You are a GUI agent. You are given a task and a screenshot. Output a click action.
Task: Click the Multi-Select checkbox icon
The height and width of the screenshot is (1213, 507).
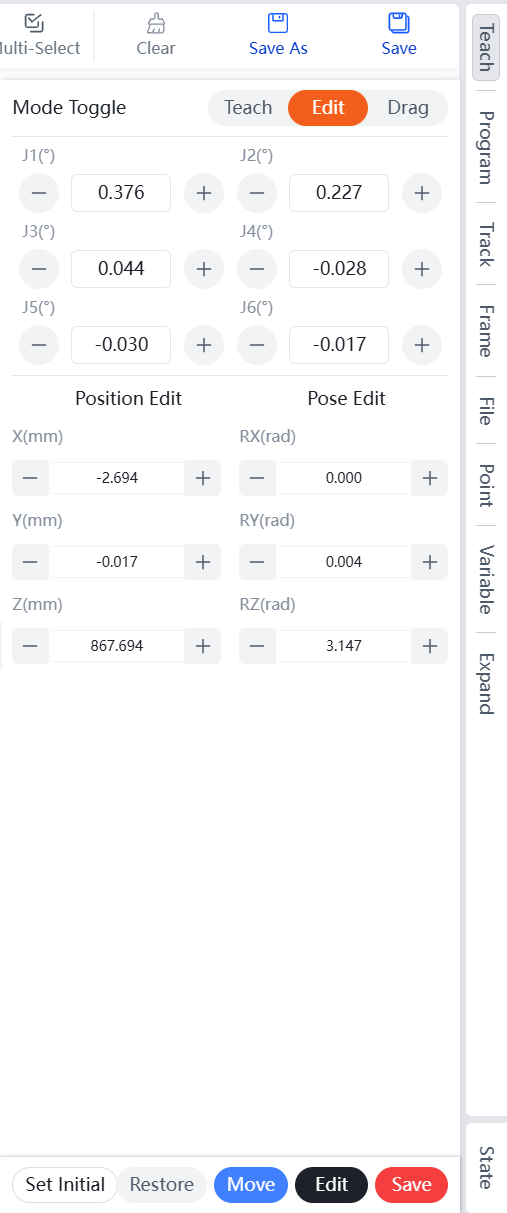click(34, 23)
